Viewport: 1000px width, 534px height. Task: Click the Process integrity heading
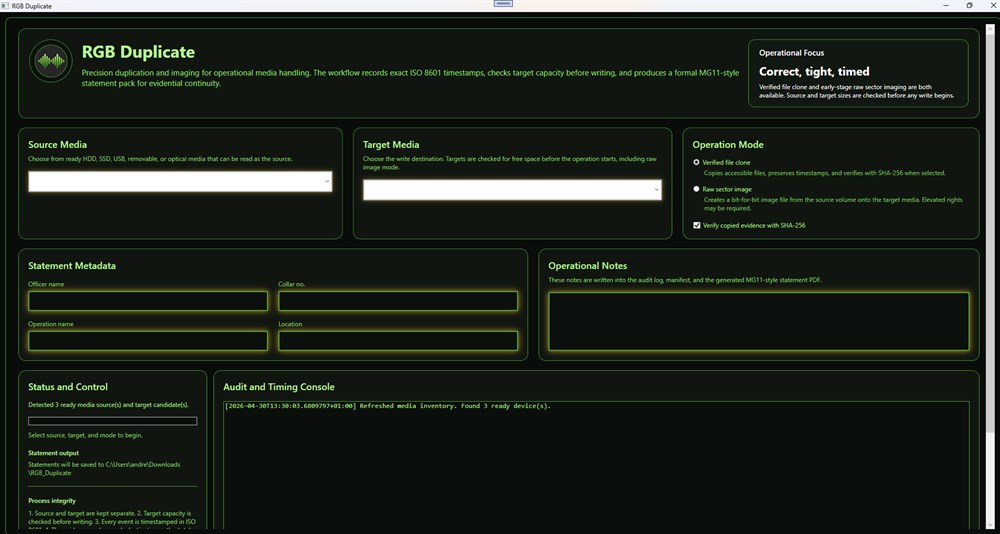click(52, 501)
